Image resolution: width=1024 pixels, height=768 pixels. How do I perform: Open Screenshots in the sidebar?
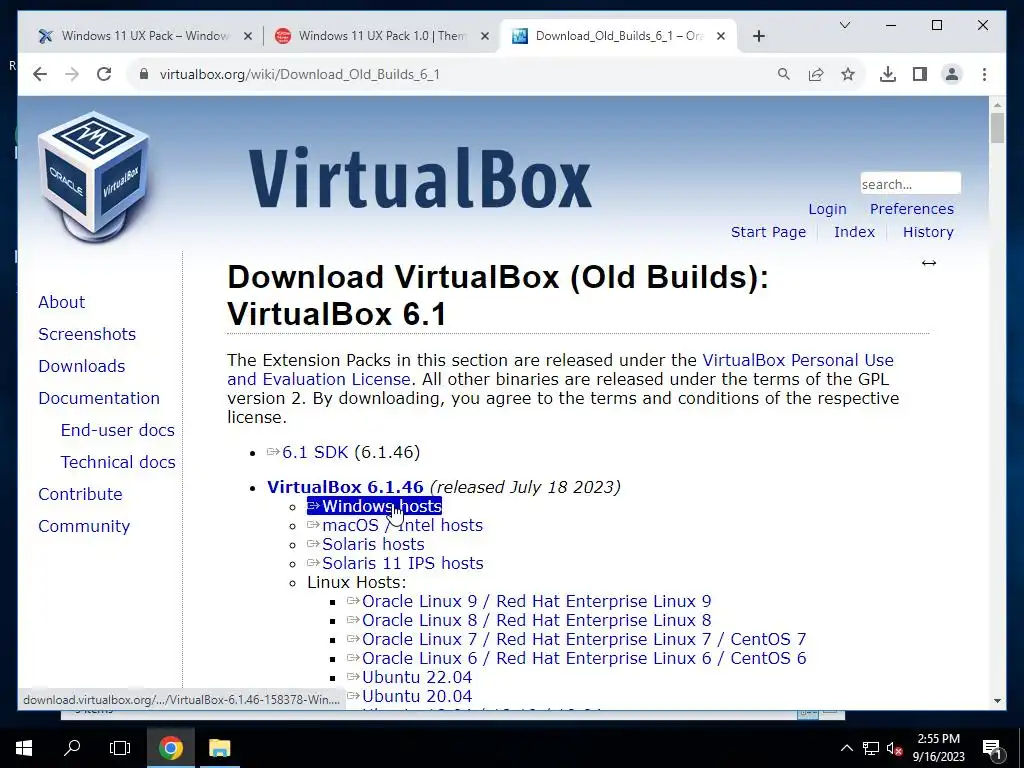point(87,334)
